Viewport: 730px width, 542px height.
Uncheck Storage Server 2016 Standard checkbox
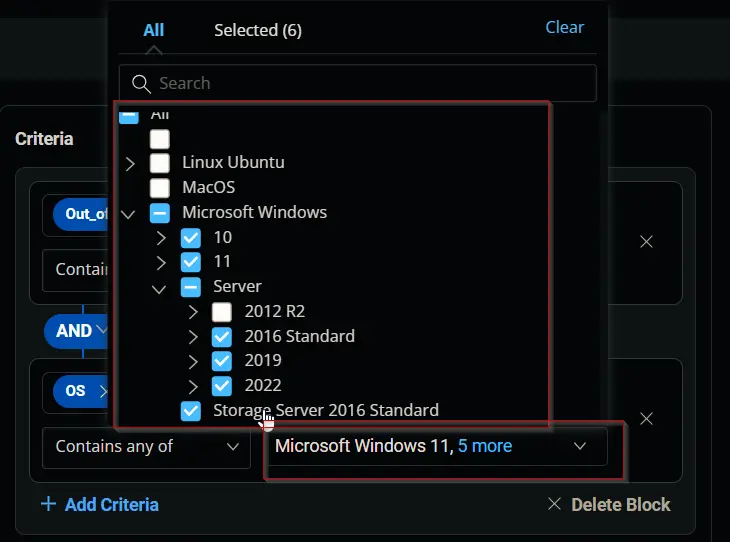[x=191, y=411]
